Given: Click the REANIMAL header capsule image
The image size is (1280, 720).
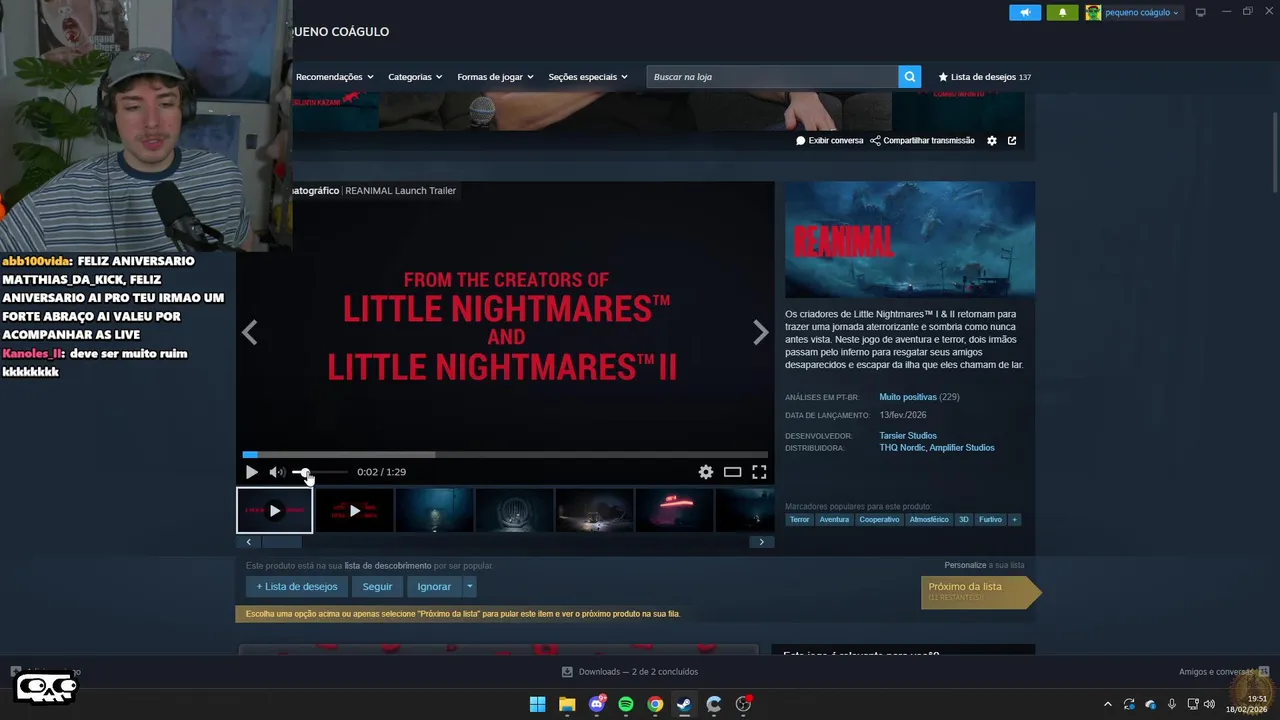Looking at the screenshot, I should [x=910, y=239].
